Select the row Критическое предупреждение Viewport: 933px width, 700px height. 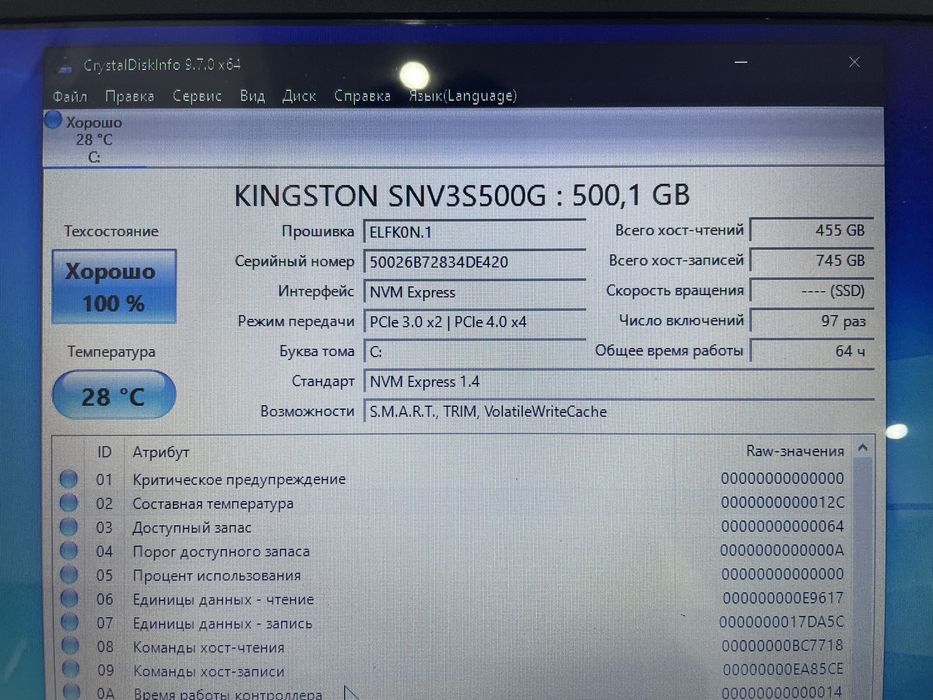pos(453,479)
